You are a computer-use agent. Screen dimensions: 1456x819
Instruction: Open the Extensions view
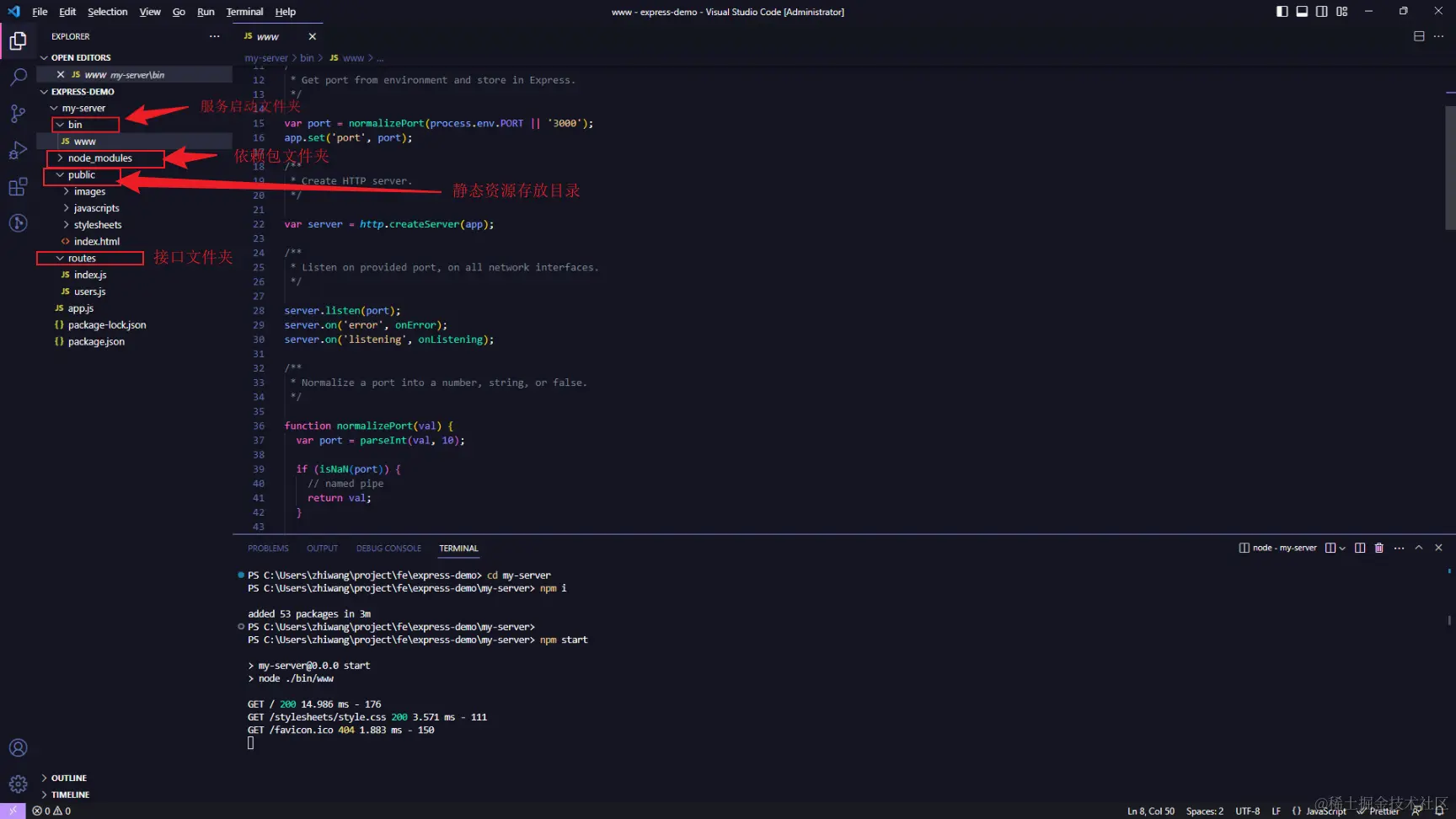tap(18, 187)
